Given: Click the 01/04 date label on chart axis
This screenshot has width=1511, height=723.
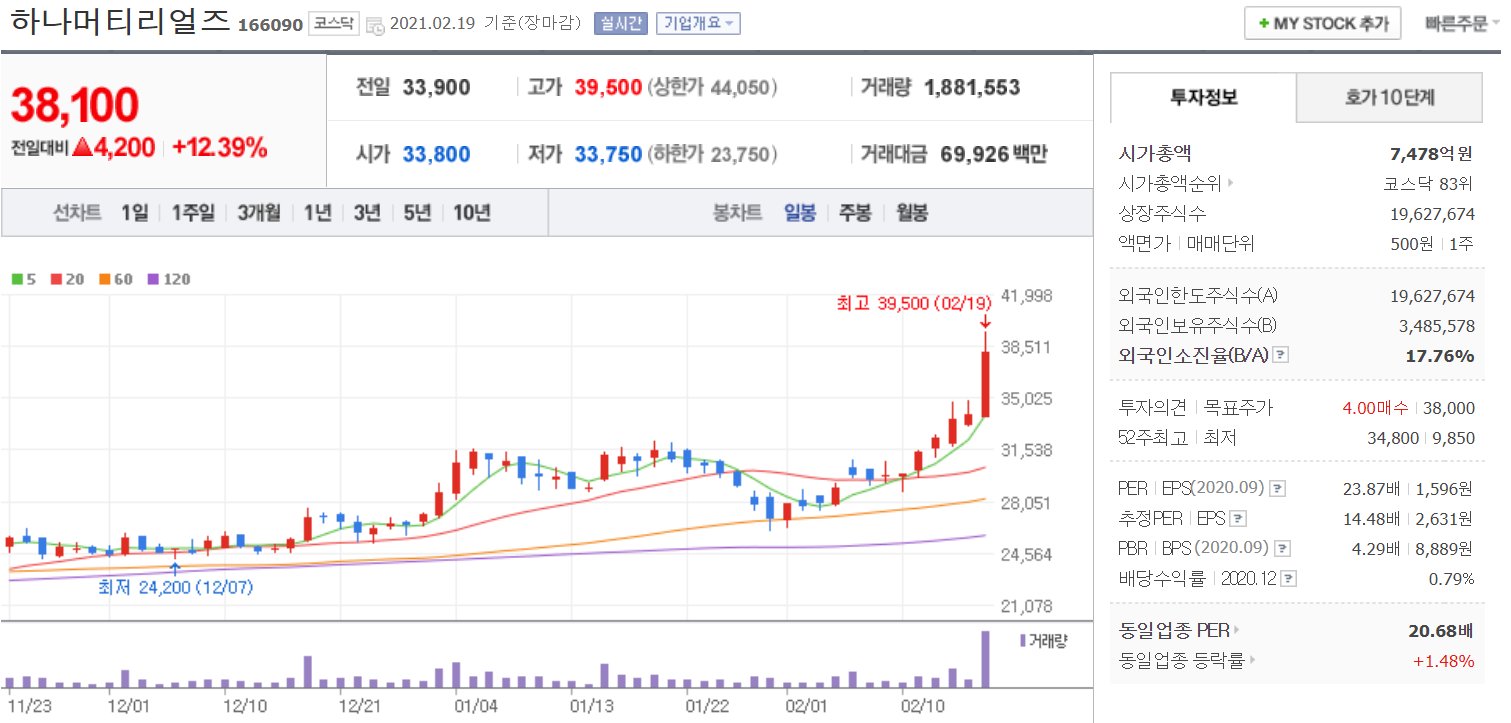Looking at the screenshot, I should (475, 706).
